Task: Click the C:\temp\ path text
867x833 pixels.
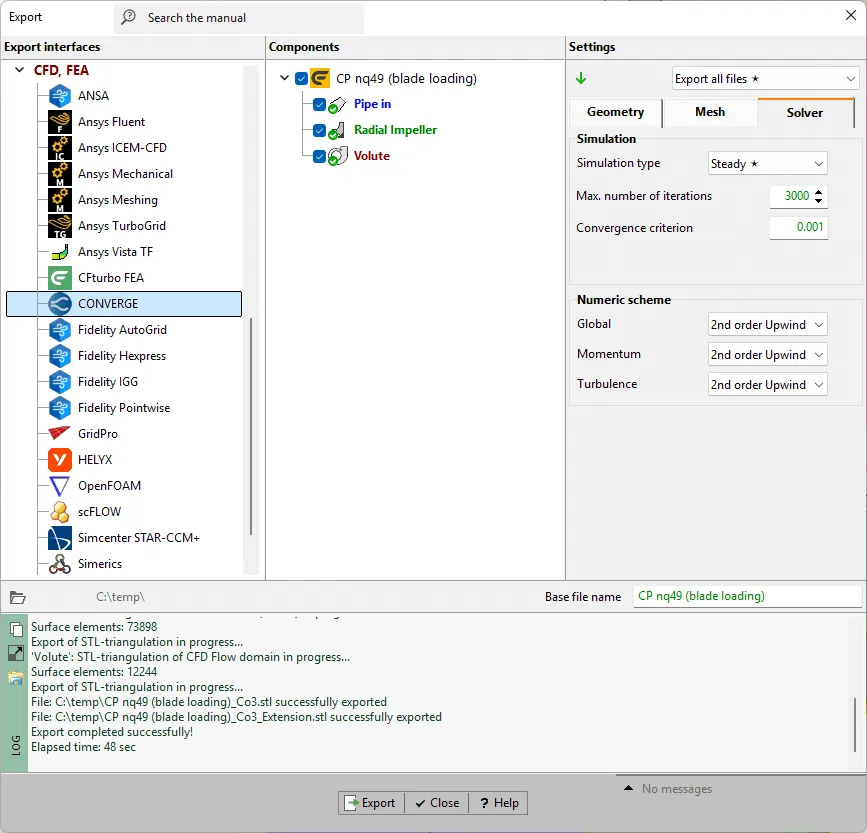Action: point(120,597)
